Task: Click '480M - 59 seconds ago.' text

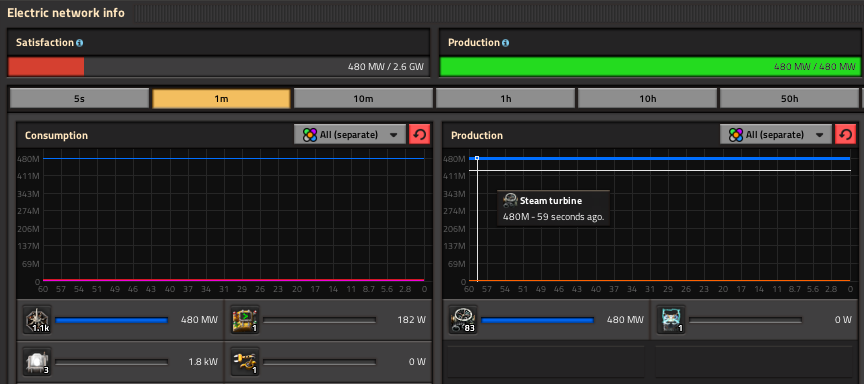Action: pos(554,217)
